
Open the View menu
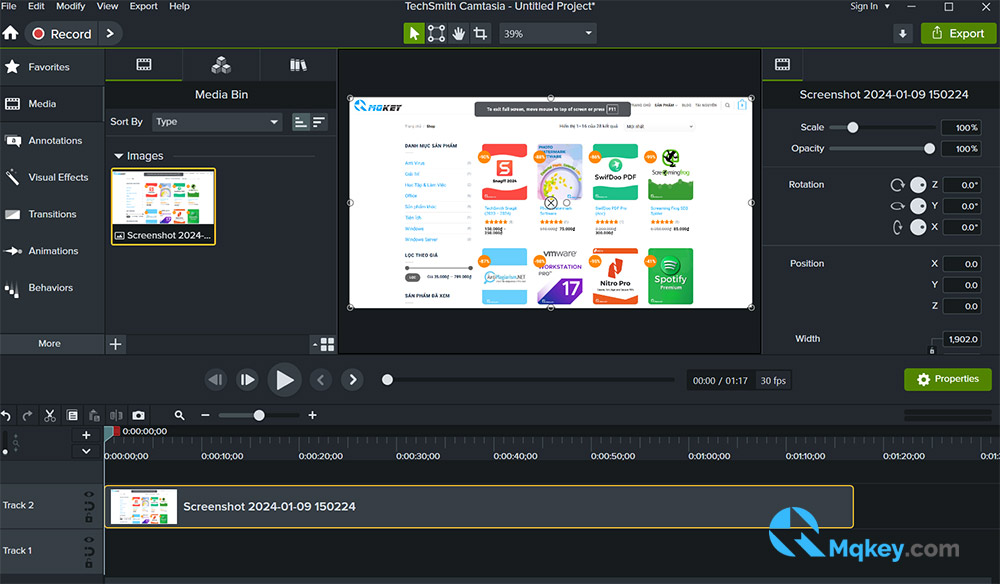[x=107, y=6]
